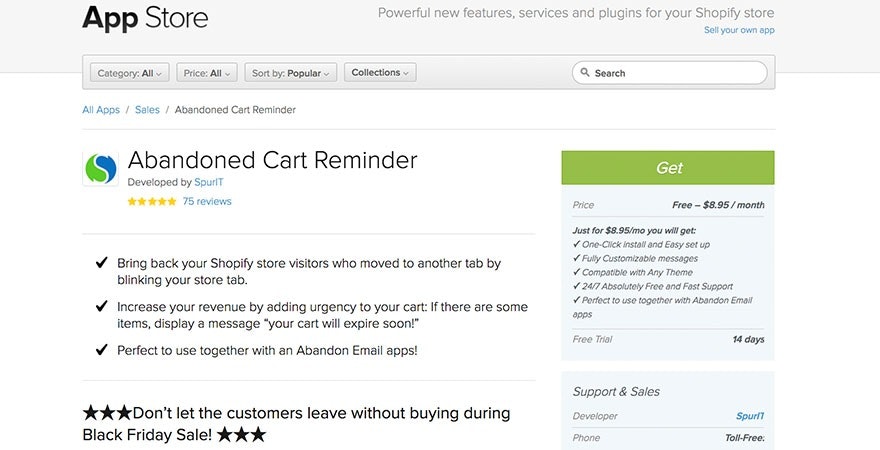
Task: Expand the Sort by: Popular dropdown
Action: (x=290, y=73)
